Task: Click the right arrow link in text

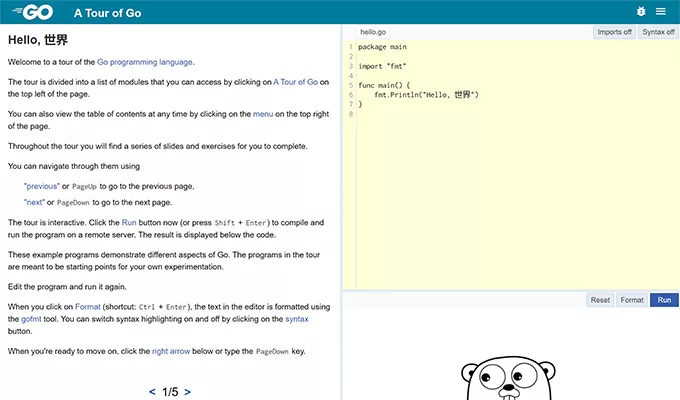Action: tap(171, 351)
